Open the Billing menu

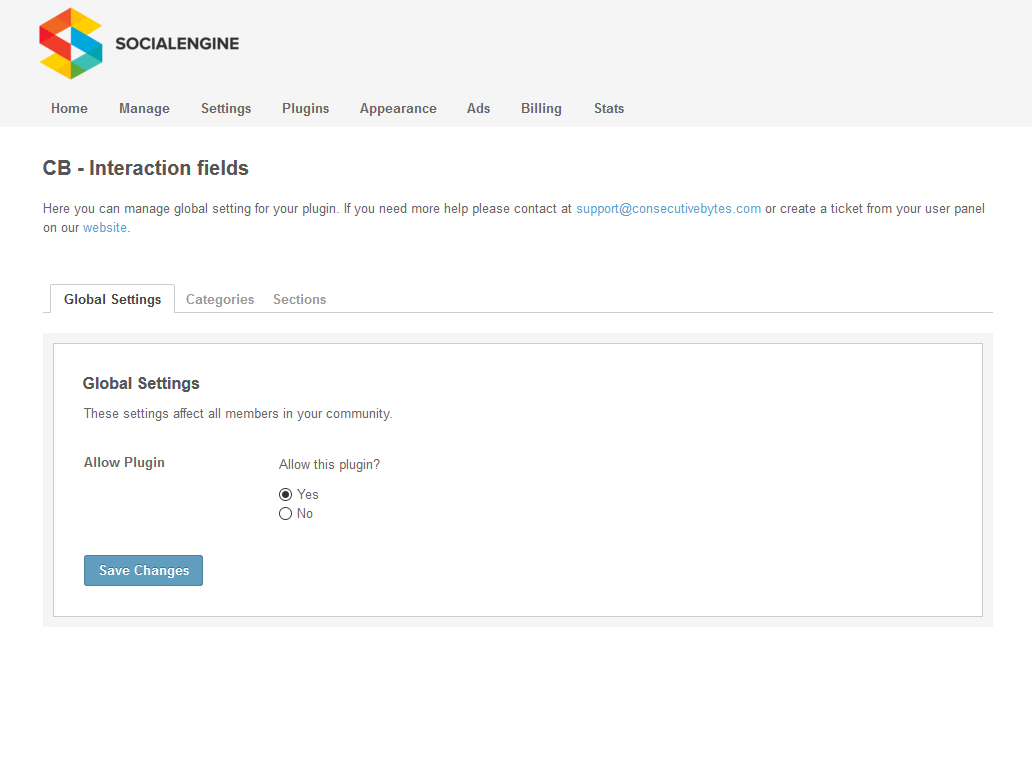click(x=541, y=108)
